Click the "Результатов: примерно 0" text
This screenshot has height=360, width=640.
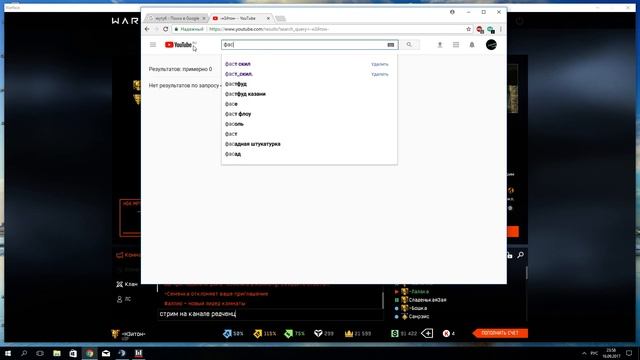click(x=180, y=69)
